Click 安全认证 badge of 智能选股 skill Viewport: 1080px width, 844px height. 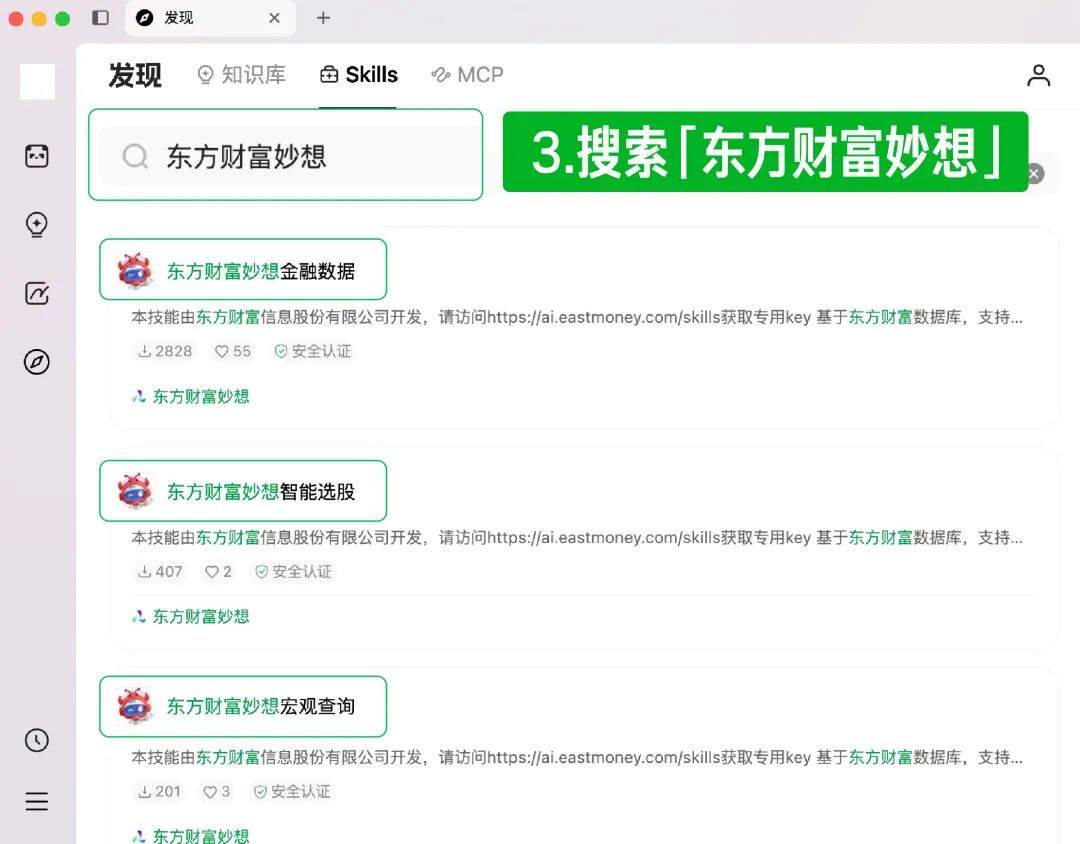tap(293, 572)
